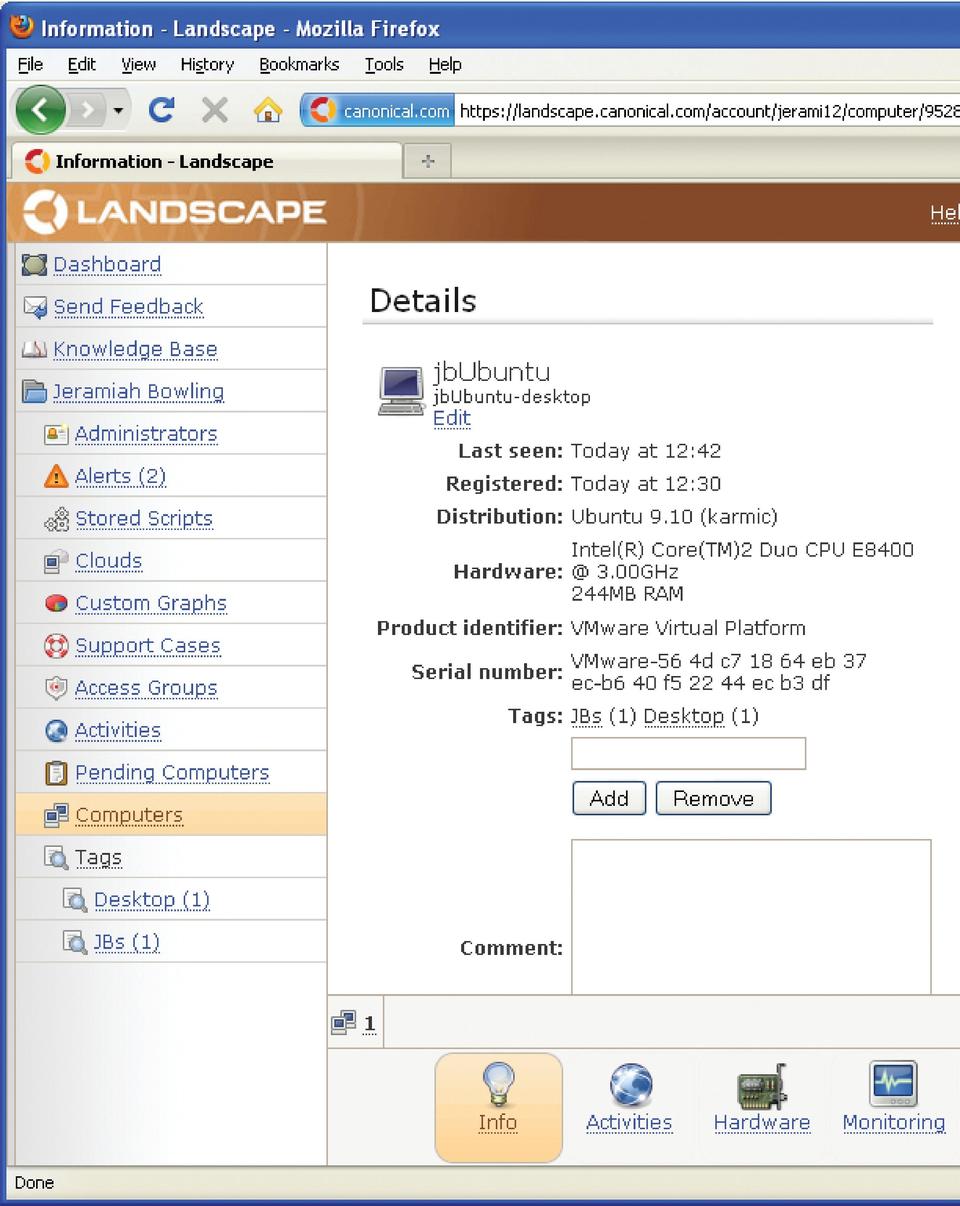The height and width of the screenshot is (1206, 960).
Task: Open the highlighted Computers link
Action: click(x=129, y=815)
